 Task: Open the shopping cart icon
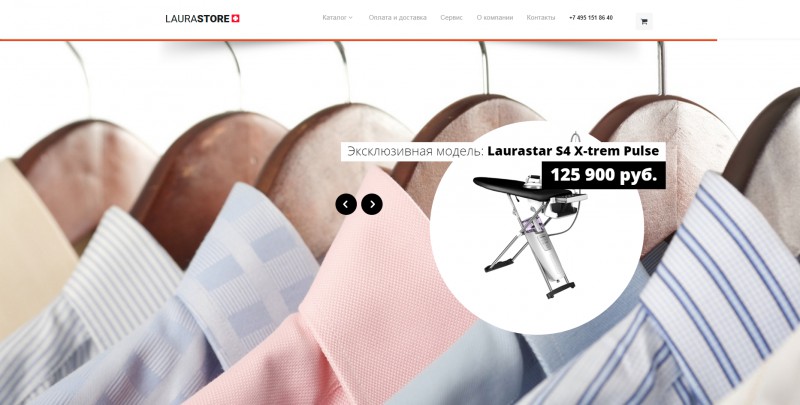pos(644,21)
